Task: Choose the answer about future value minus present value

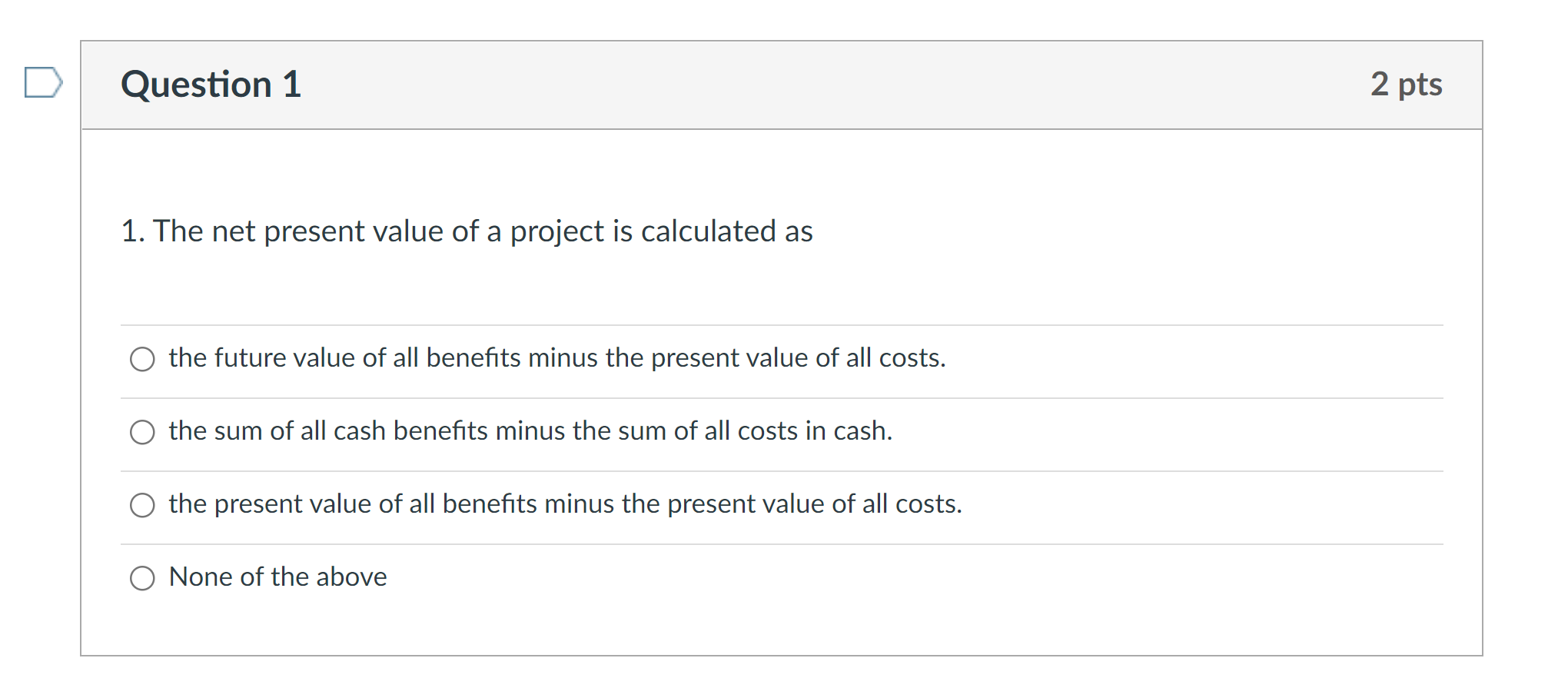Action: point(141,358)
